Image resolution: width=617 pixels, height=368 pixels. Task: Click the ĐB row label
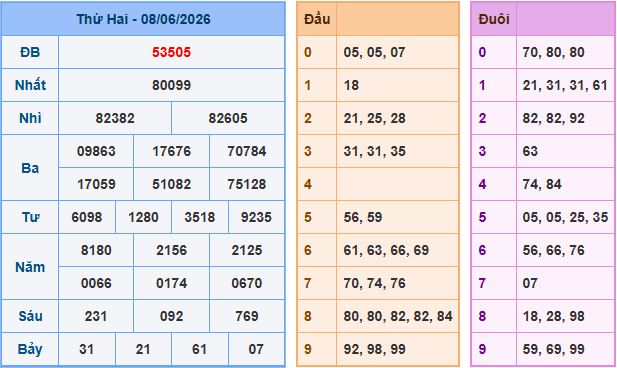(x=30, y=52)
